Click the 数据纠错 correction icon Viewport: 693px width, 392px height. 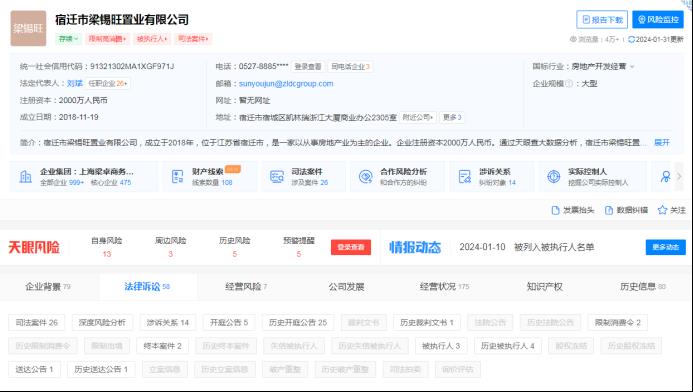tap(609, 210)
